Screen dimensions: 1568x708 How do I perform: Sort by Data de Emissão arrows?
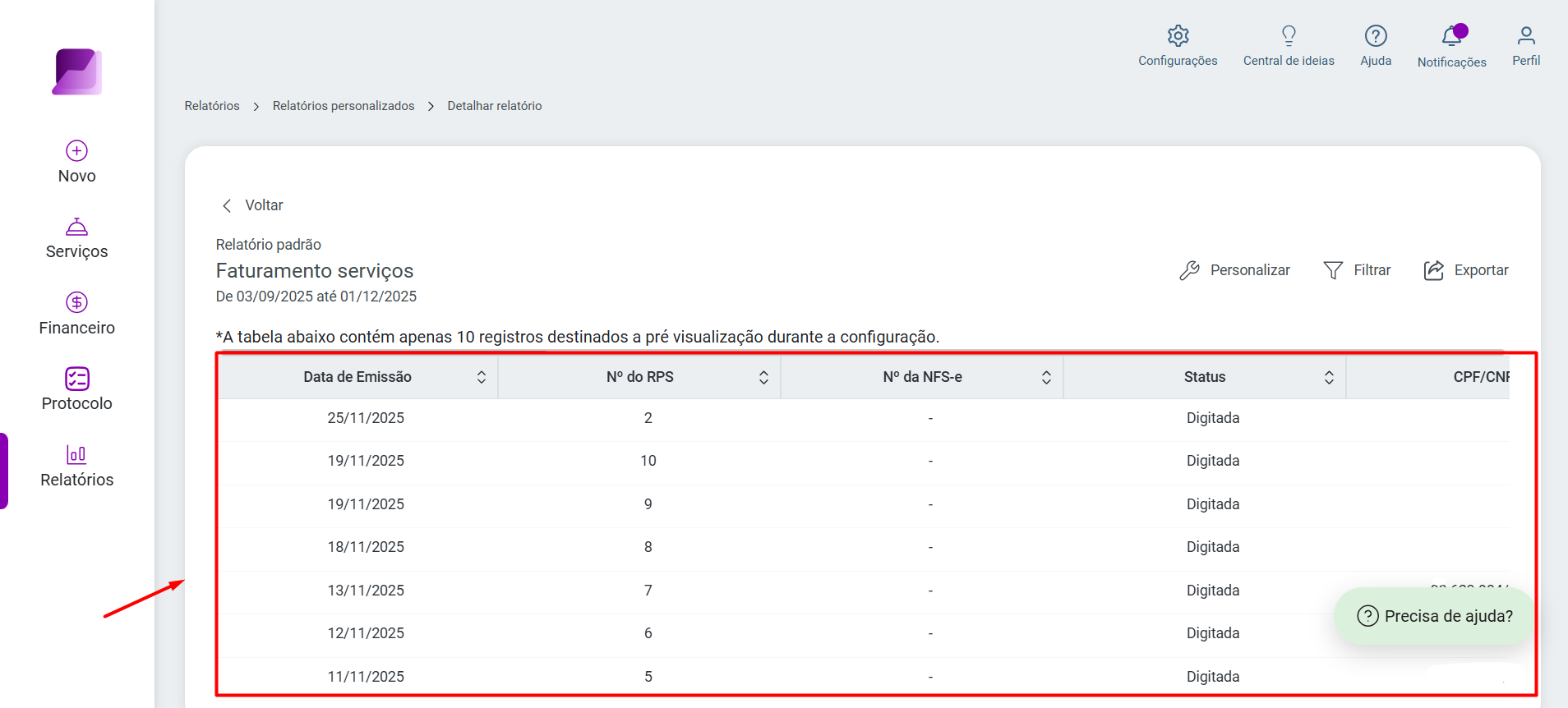click(x=482, y=377)
